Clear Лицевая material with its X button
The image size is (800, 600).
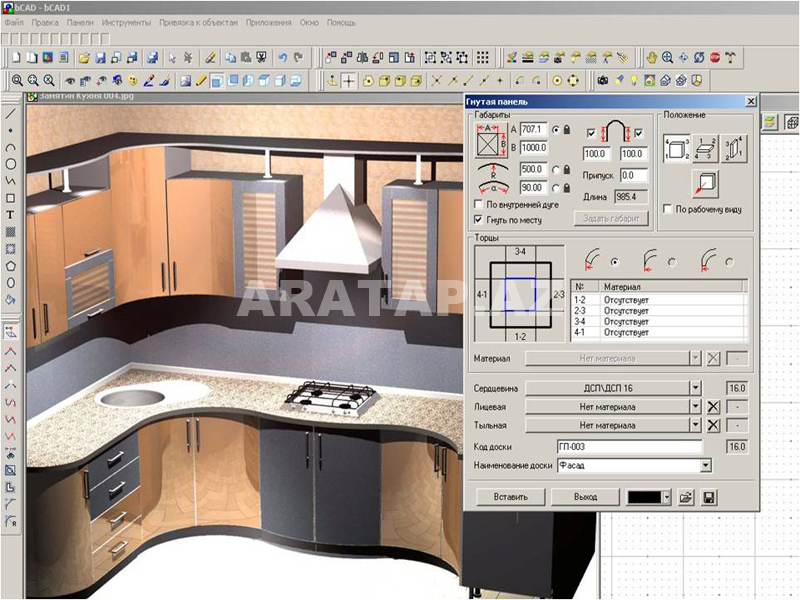click(x=713, y=407)
